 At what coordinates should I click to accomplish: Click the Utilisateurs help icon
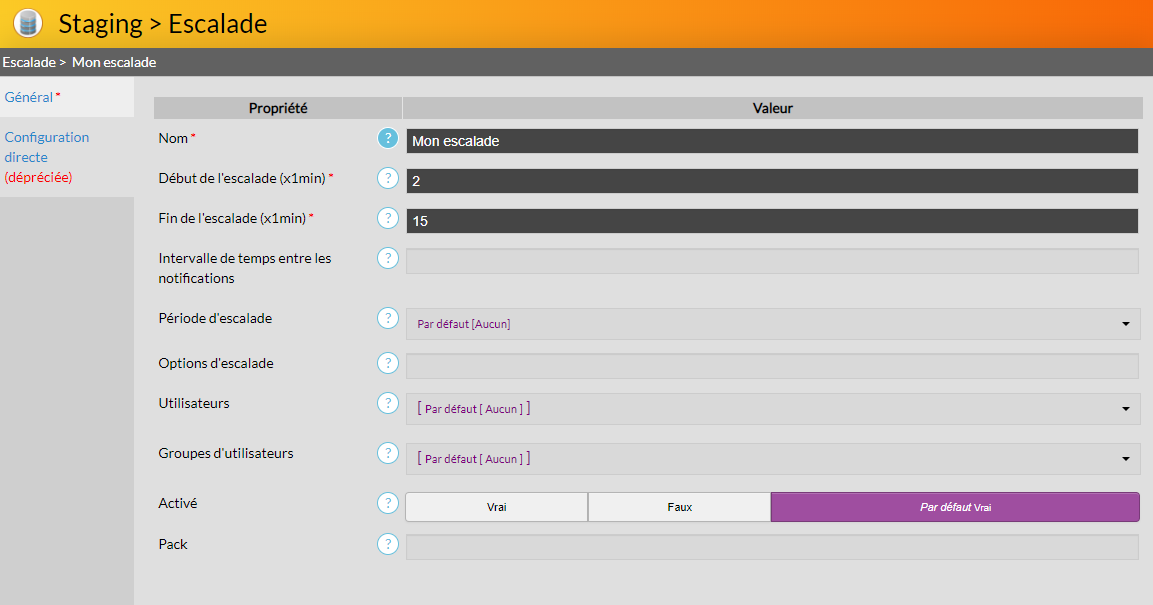coord(388,403)
